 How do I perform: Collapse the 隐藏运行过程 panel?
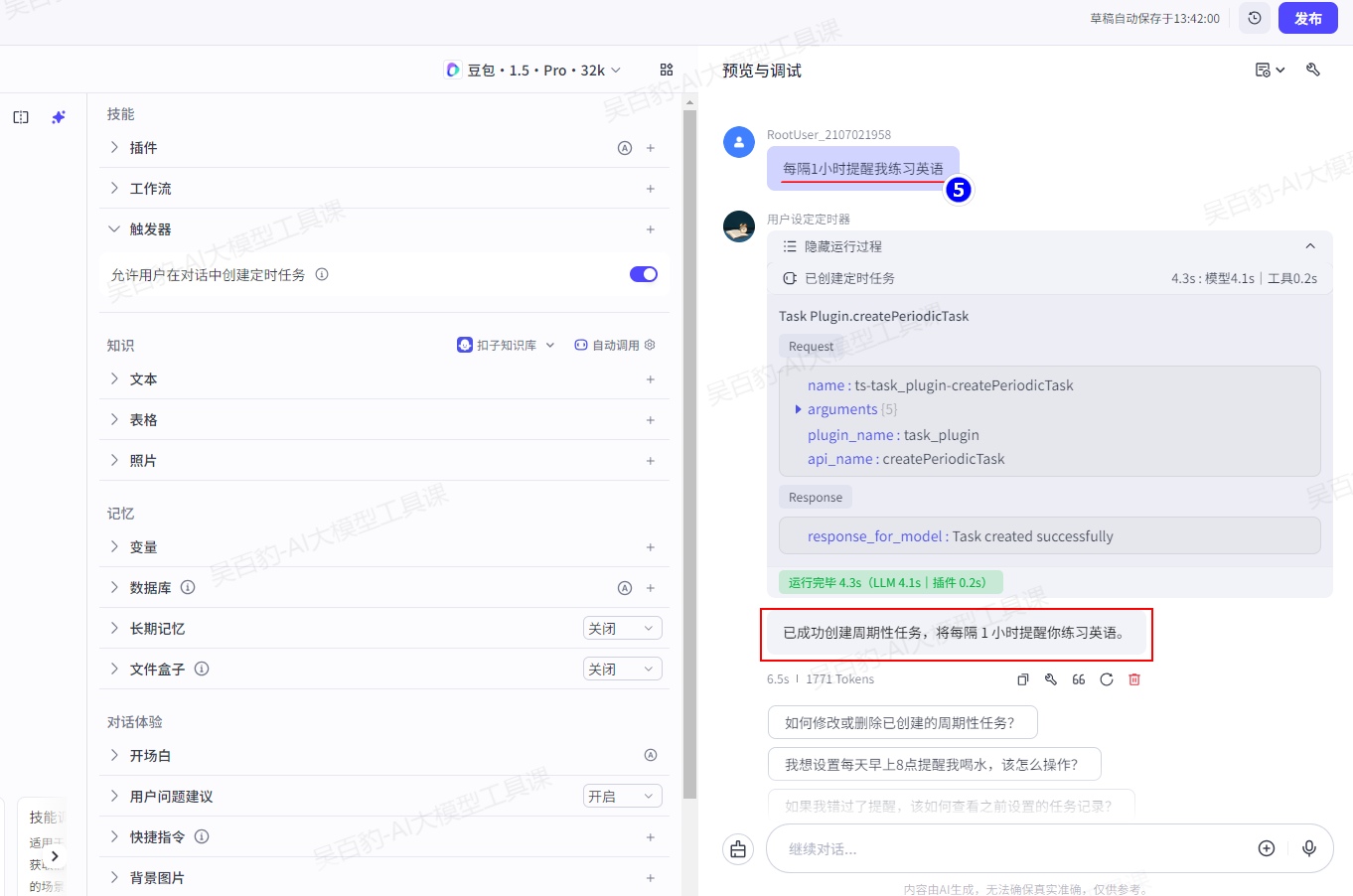click(1309, 246)
